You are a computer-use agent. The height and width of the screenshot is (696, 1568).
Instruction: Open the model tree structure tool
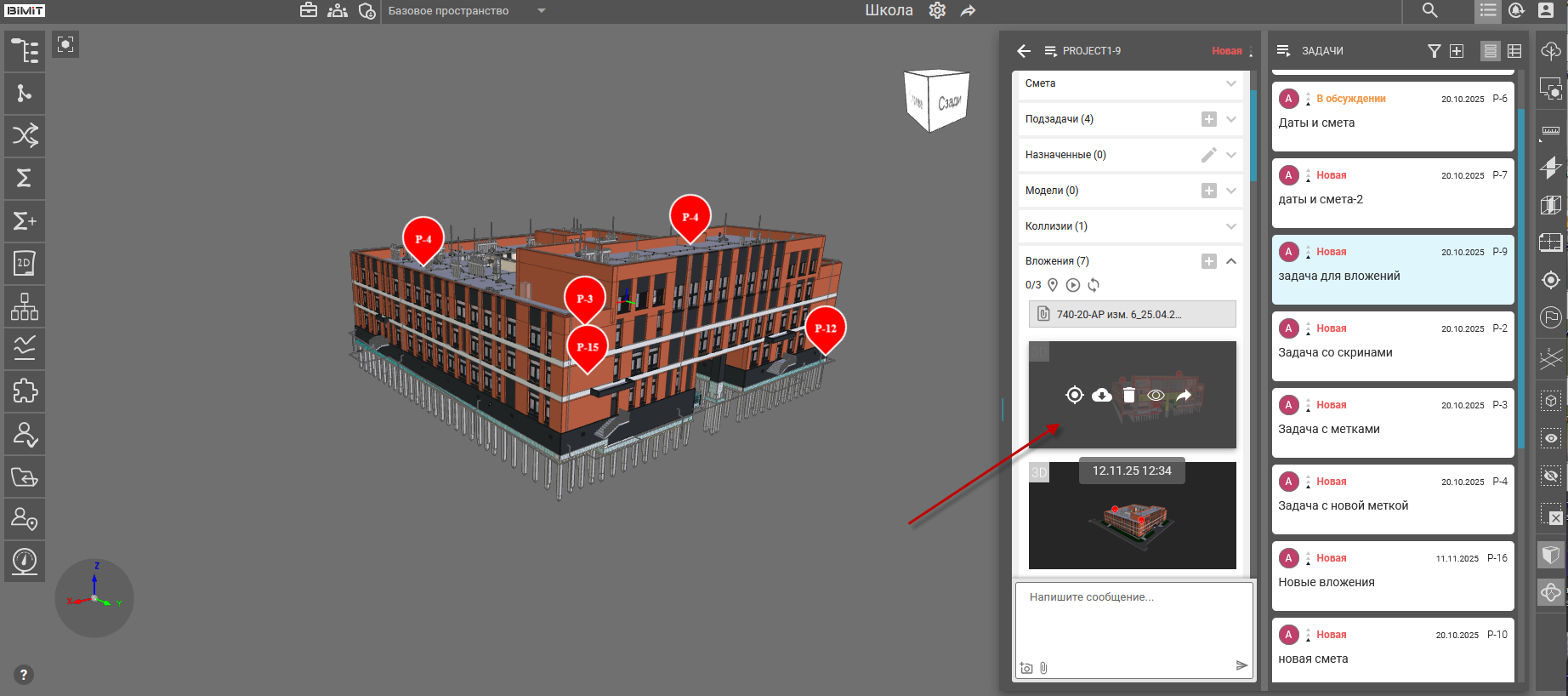coord(25,51)
